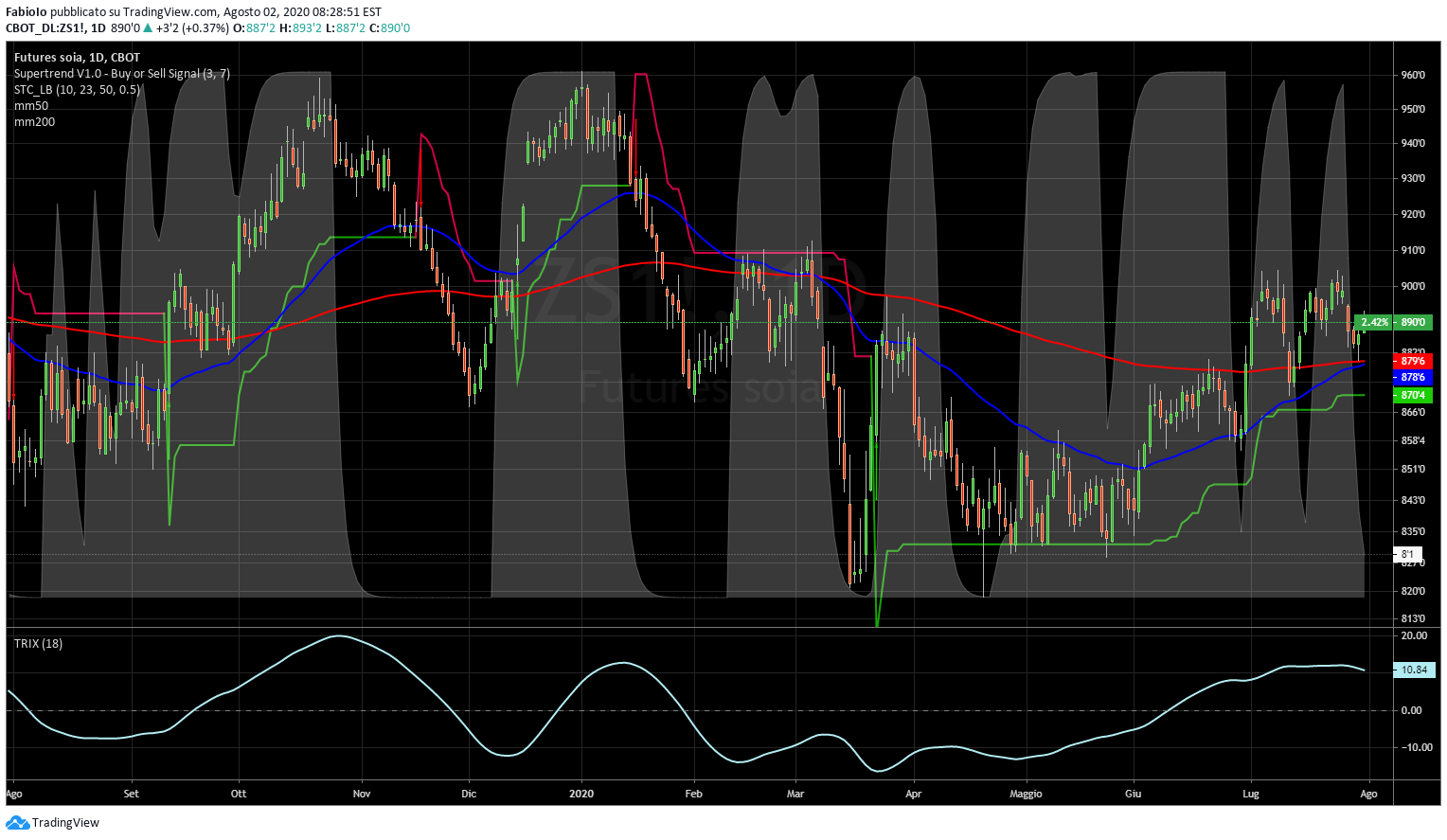Image resolution: width=1447 pixels, height=840 pixels.
Task: Click 950'0 on the price axis
Action: (x=1413, y=109)
